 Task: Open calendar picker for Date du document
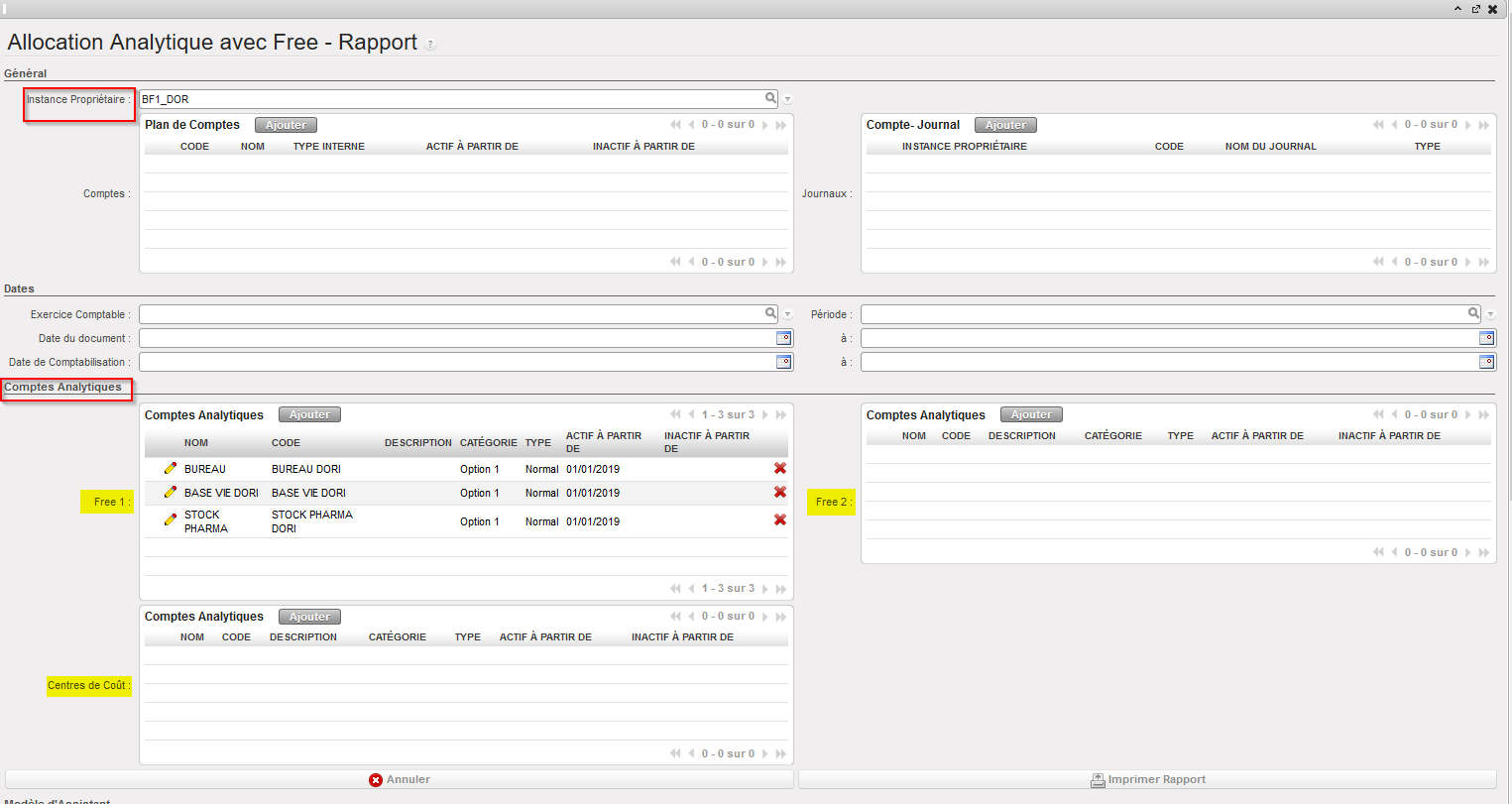(783, 338)
